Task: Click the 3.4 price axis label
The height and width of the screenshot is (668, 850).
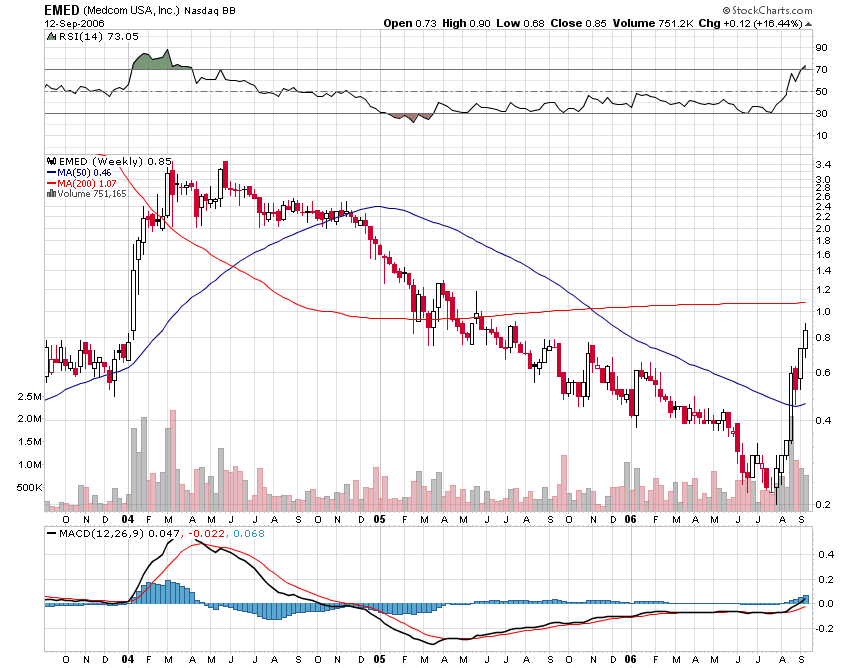Action: pos(823,164)
